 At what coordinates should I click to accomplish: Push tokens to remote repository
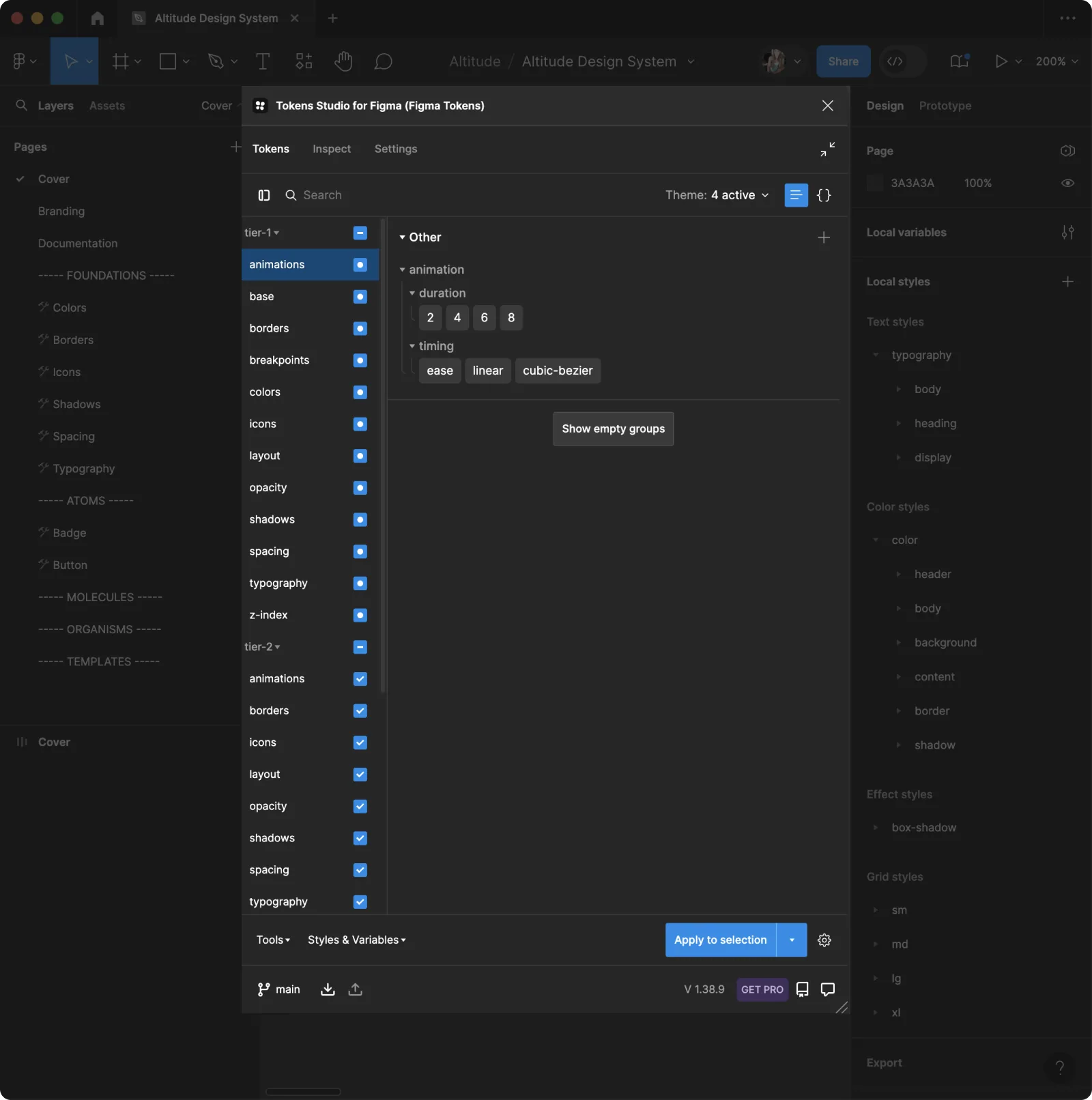pos(356,989)
